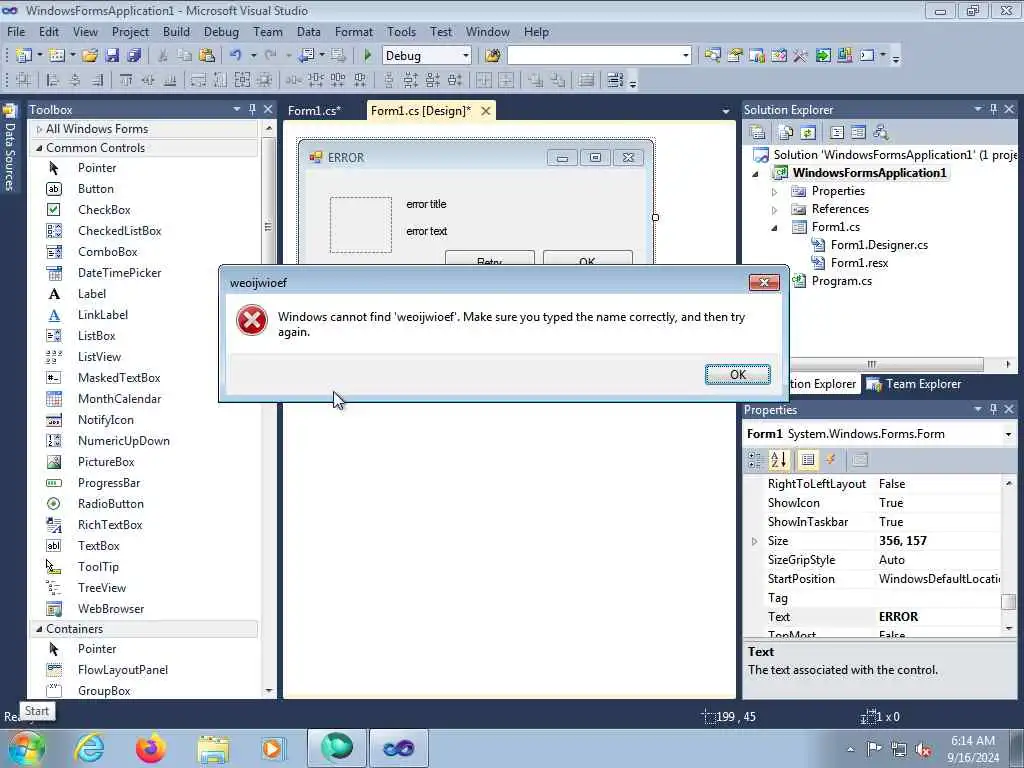Click the Save floppy disk toolbar icon
Viewport: 1024px width, 768px height.
pos(112,56)
